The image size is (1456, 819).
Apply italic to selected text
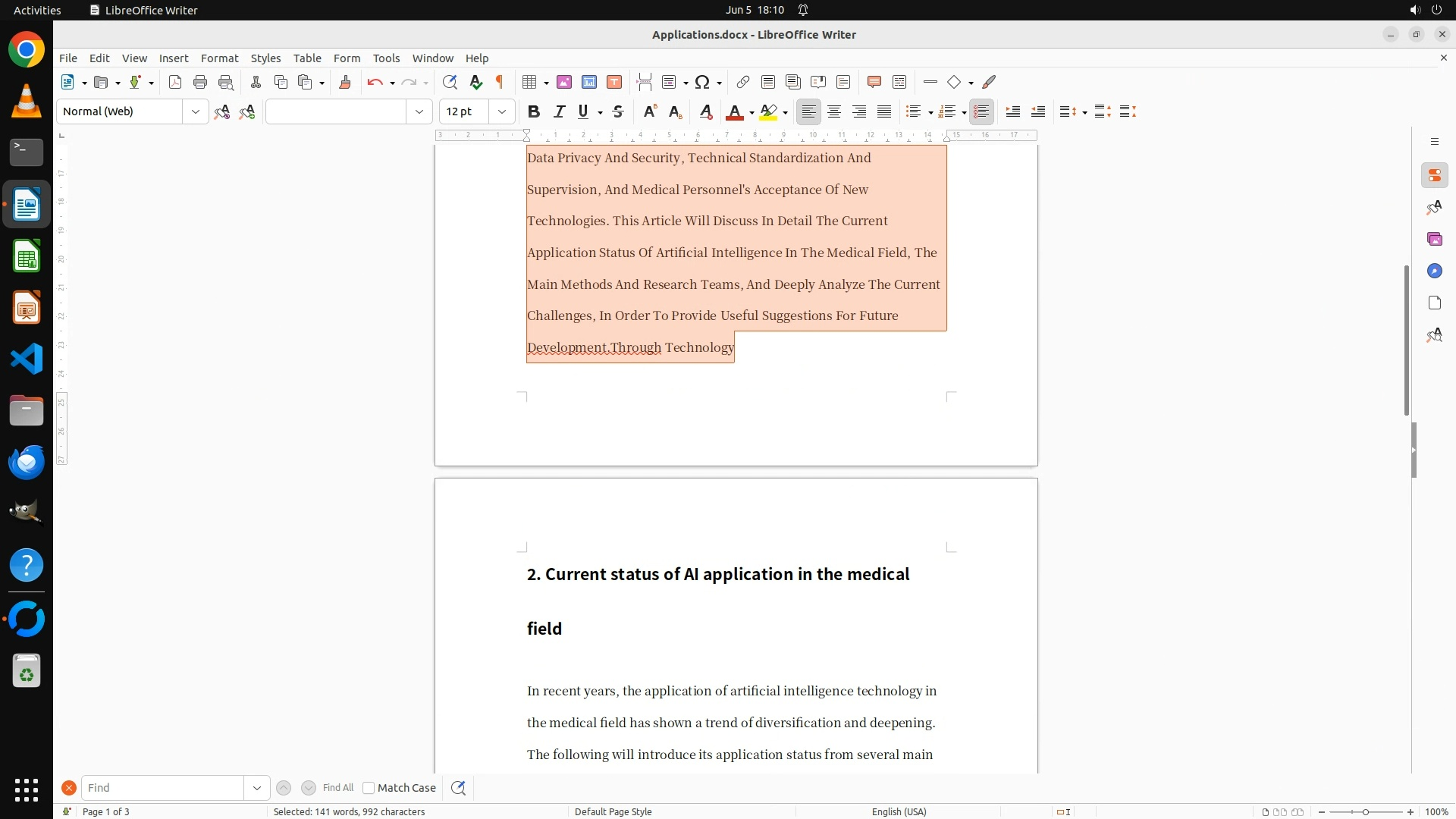tap(559, 111)
